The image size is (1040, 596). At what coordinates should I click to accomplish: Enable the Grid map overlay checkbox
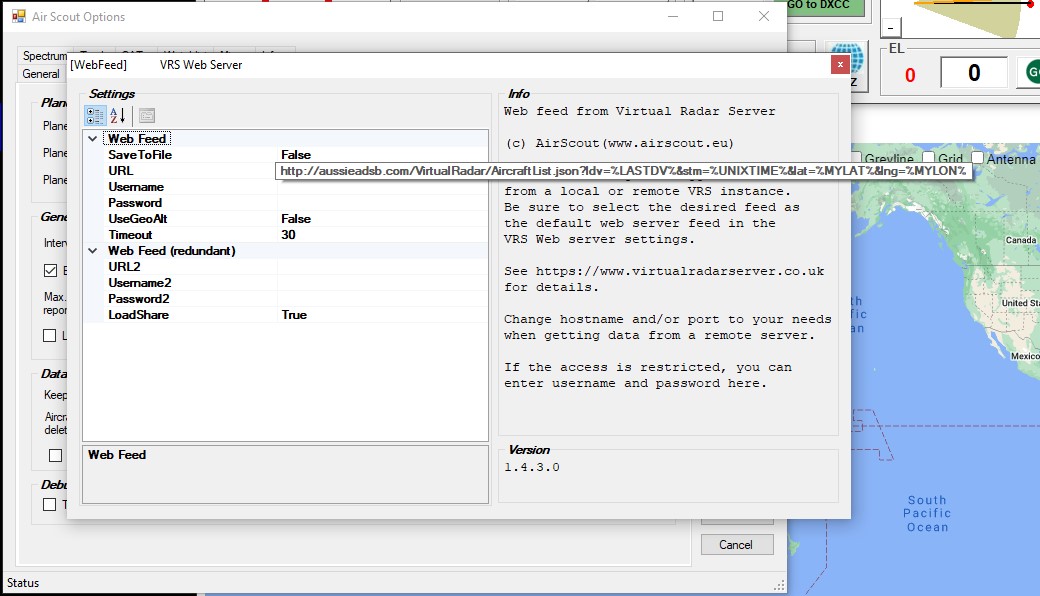(929, 159)
